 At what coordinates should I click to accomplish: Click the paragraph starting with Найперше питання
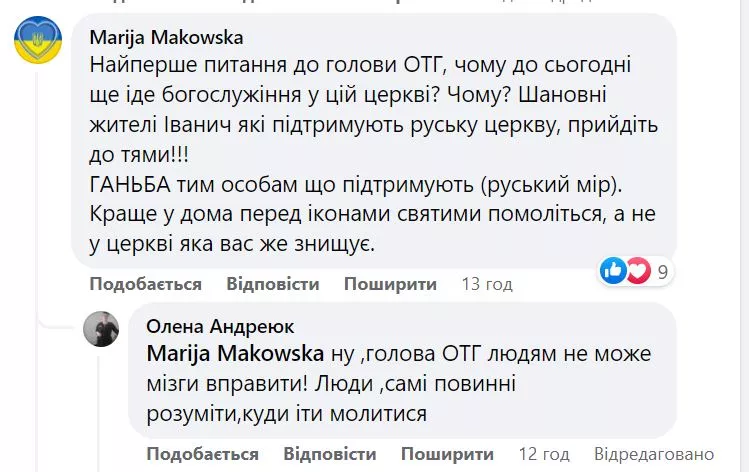click(370, 98)
